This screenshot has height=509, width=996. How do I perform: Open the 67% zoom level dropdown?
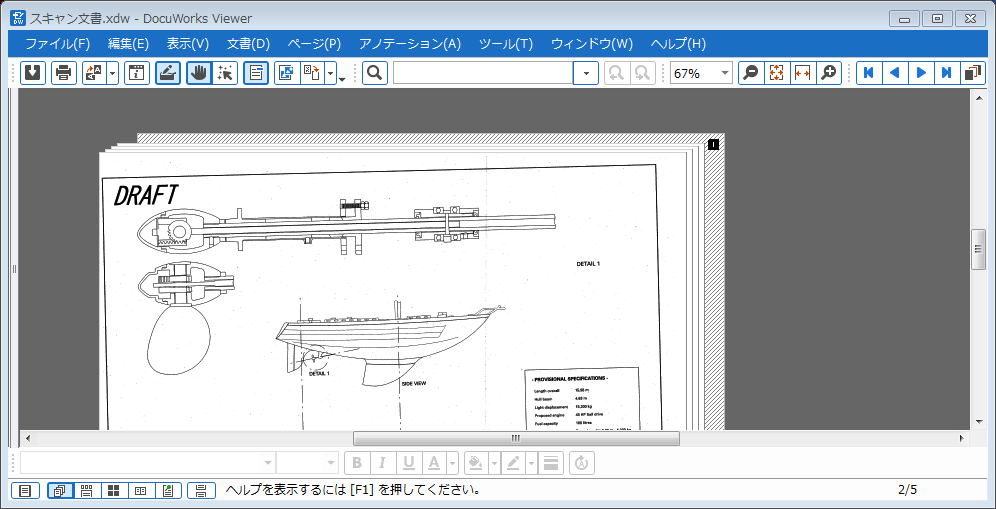pyautogui.click(x=724, y=73)
